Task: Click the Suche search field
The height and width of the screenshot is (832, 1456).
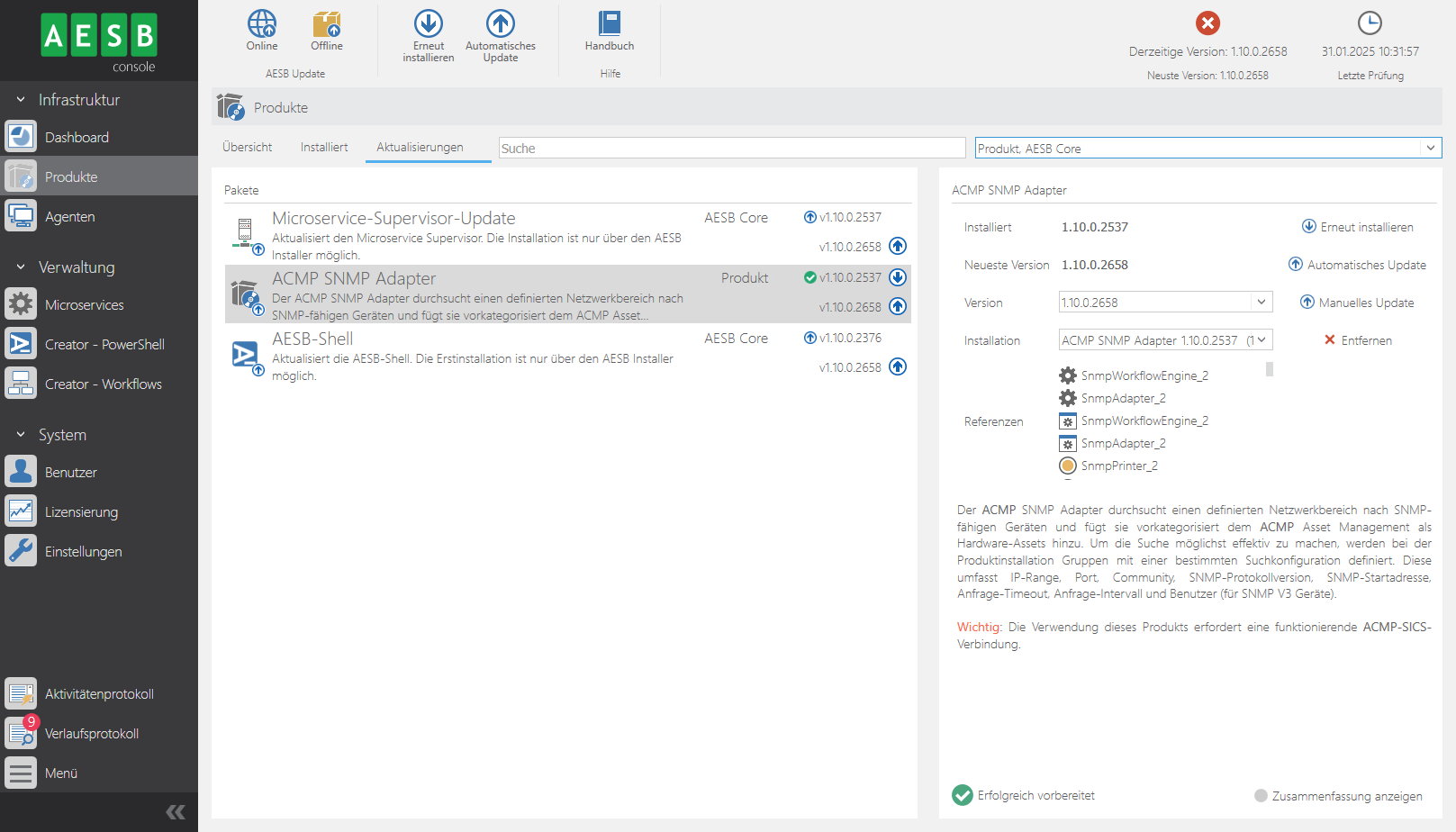Action: pos(731,149)
